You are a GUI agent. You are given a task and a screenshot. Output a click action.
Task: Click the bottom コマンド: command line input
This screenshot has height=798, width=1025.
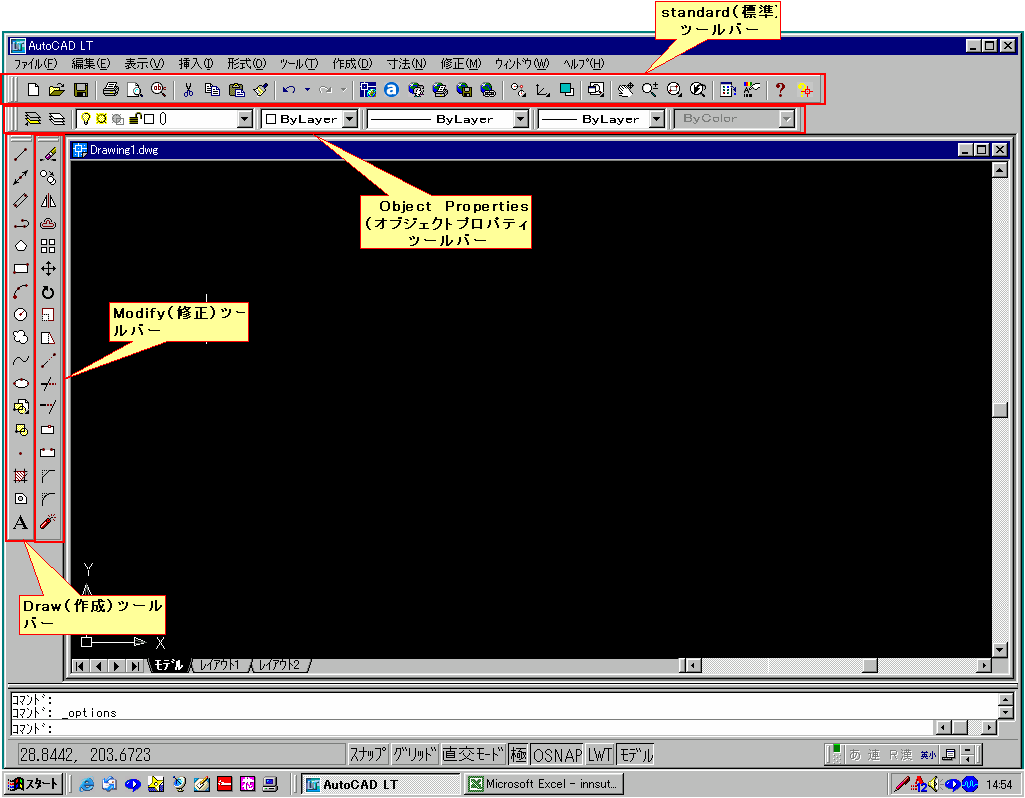(472, 728)
